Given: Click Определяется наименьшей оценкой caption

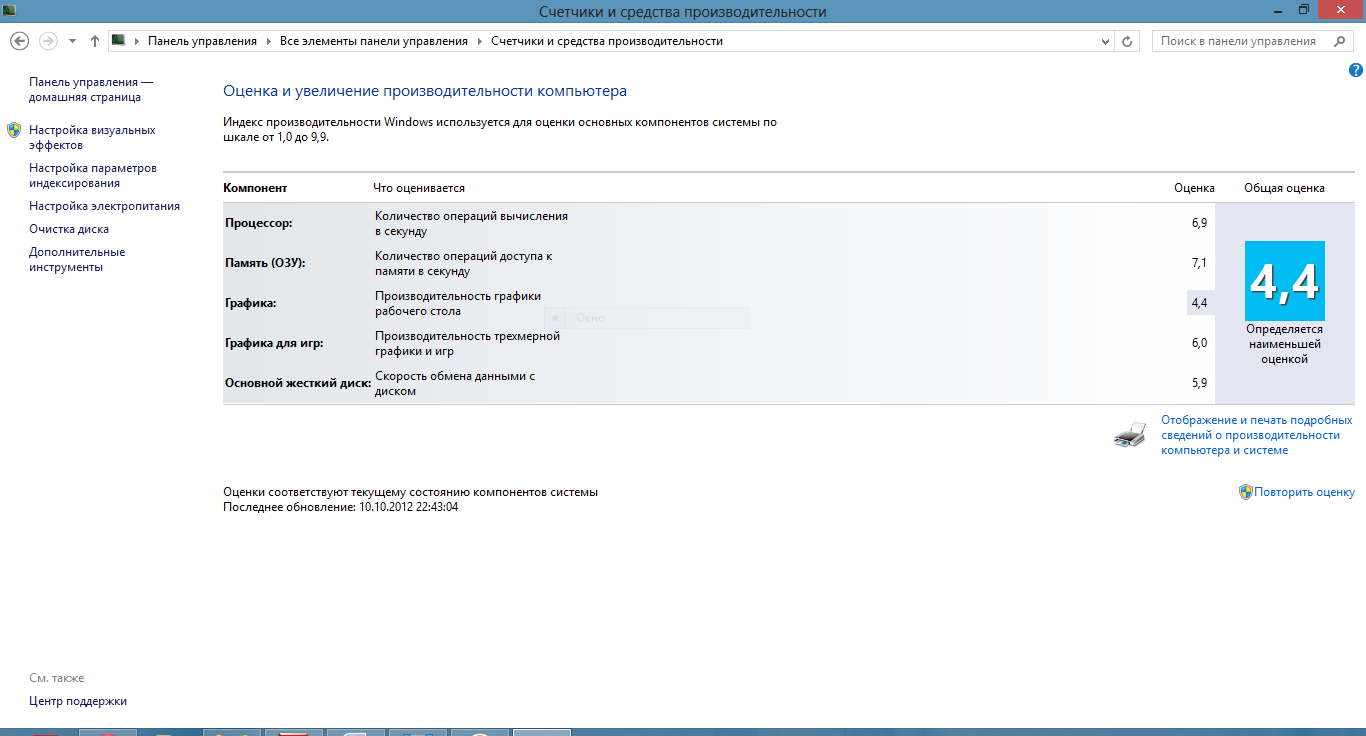Looking at the screenshot, I should coord(1284,344).
